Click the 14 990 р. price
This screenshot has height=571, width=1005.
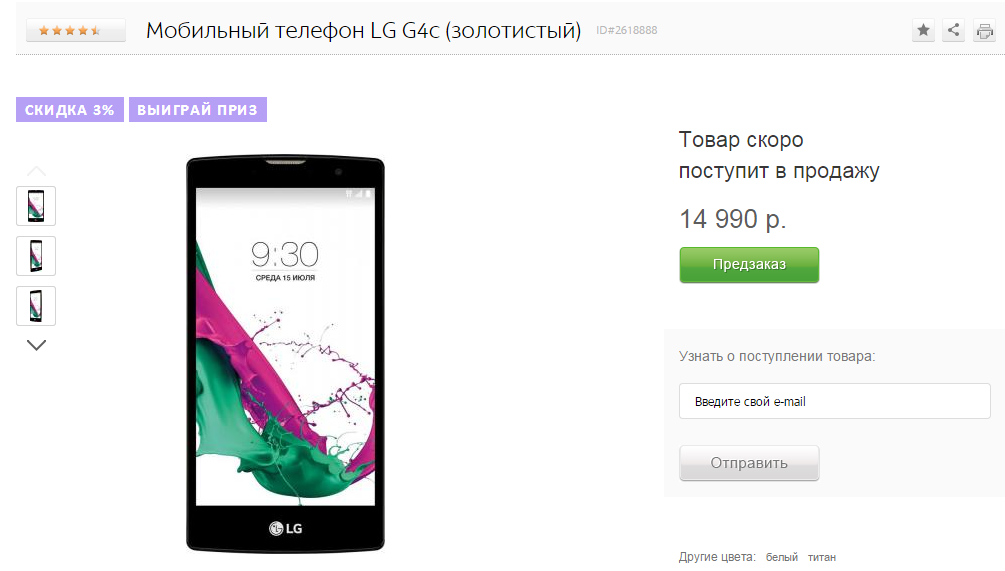tap(733, 219)
